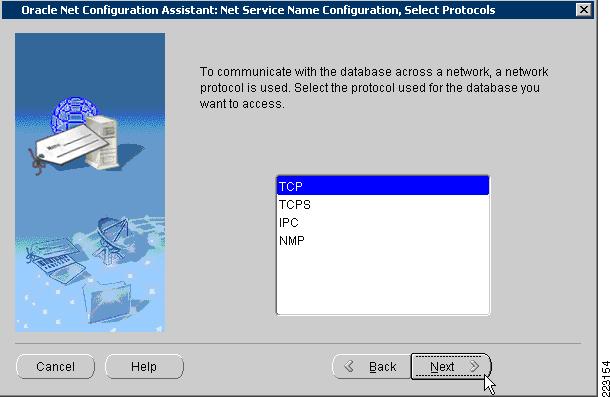The image size is (610, 397).
Task: Go back with the Back button
Action: (372, 366)
